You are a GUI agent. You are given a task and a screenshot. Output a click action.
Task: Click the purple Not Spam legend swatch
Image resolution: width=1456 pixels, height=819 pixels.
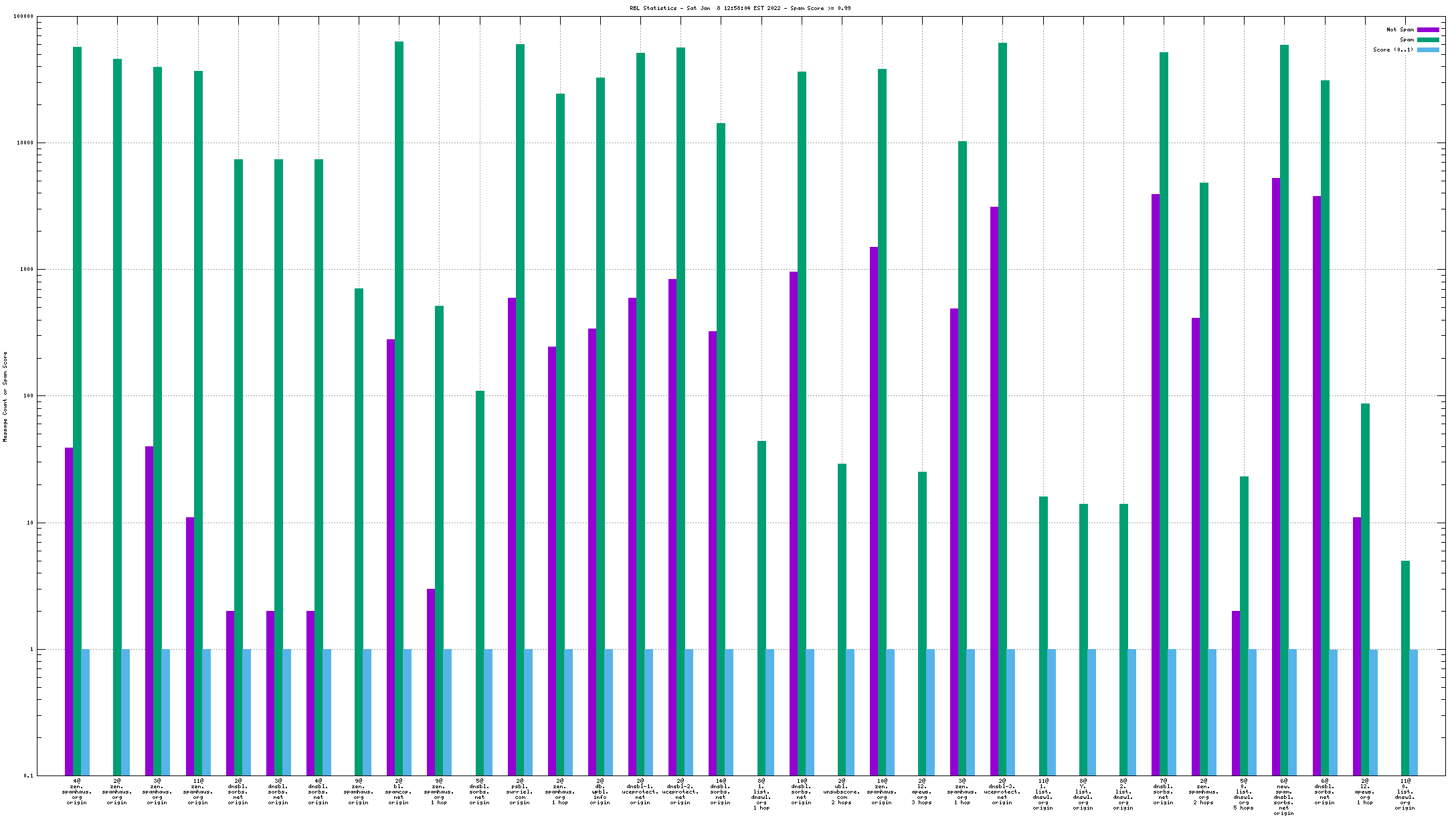point(1428,29)
